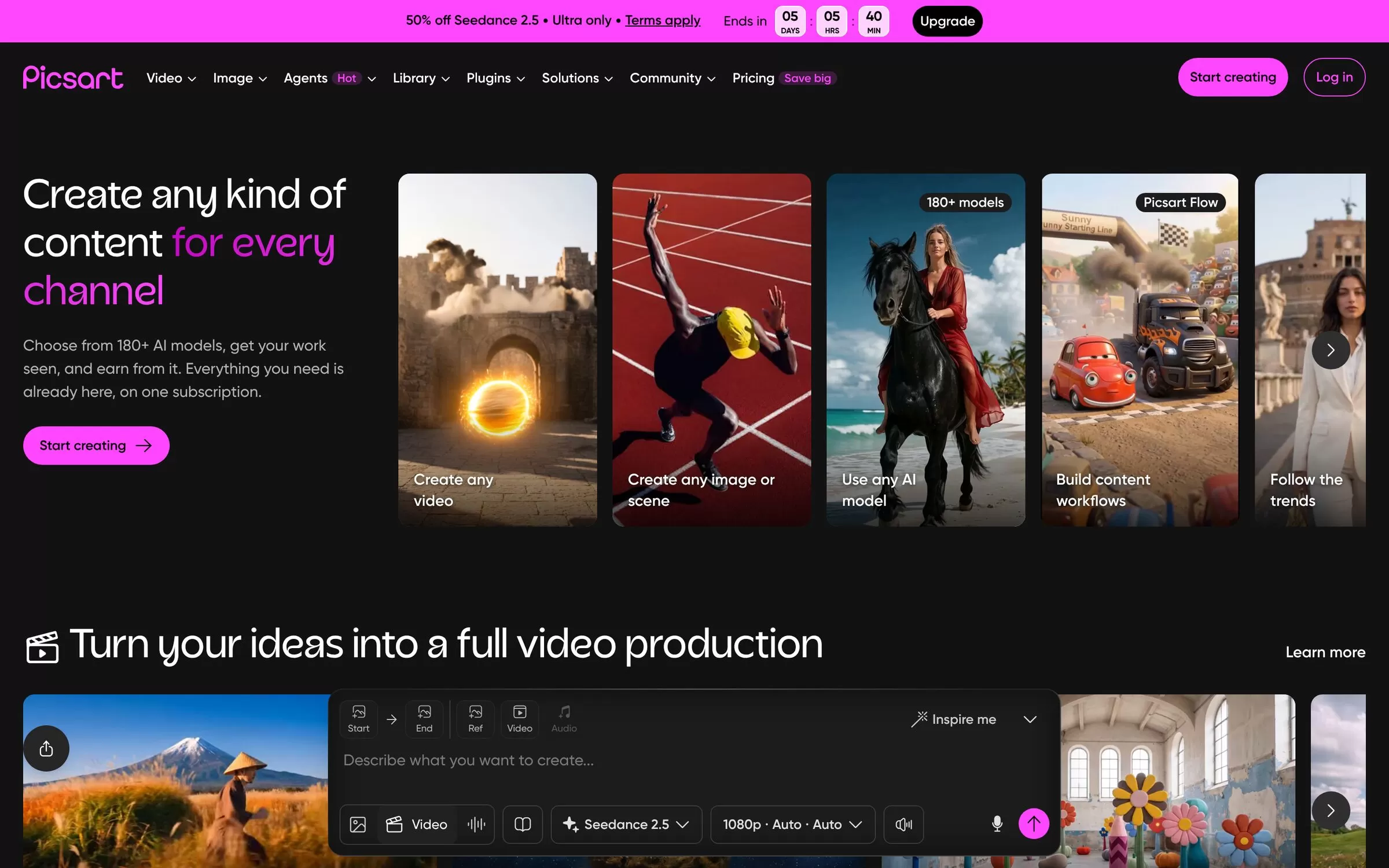Add an Audio reference input

pyautogui.click(x=564, y=719)
